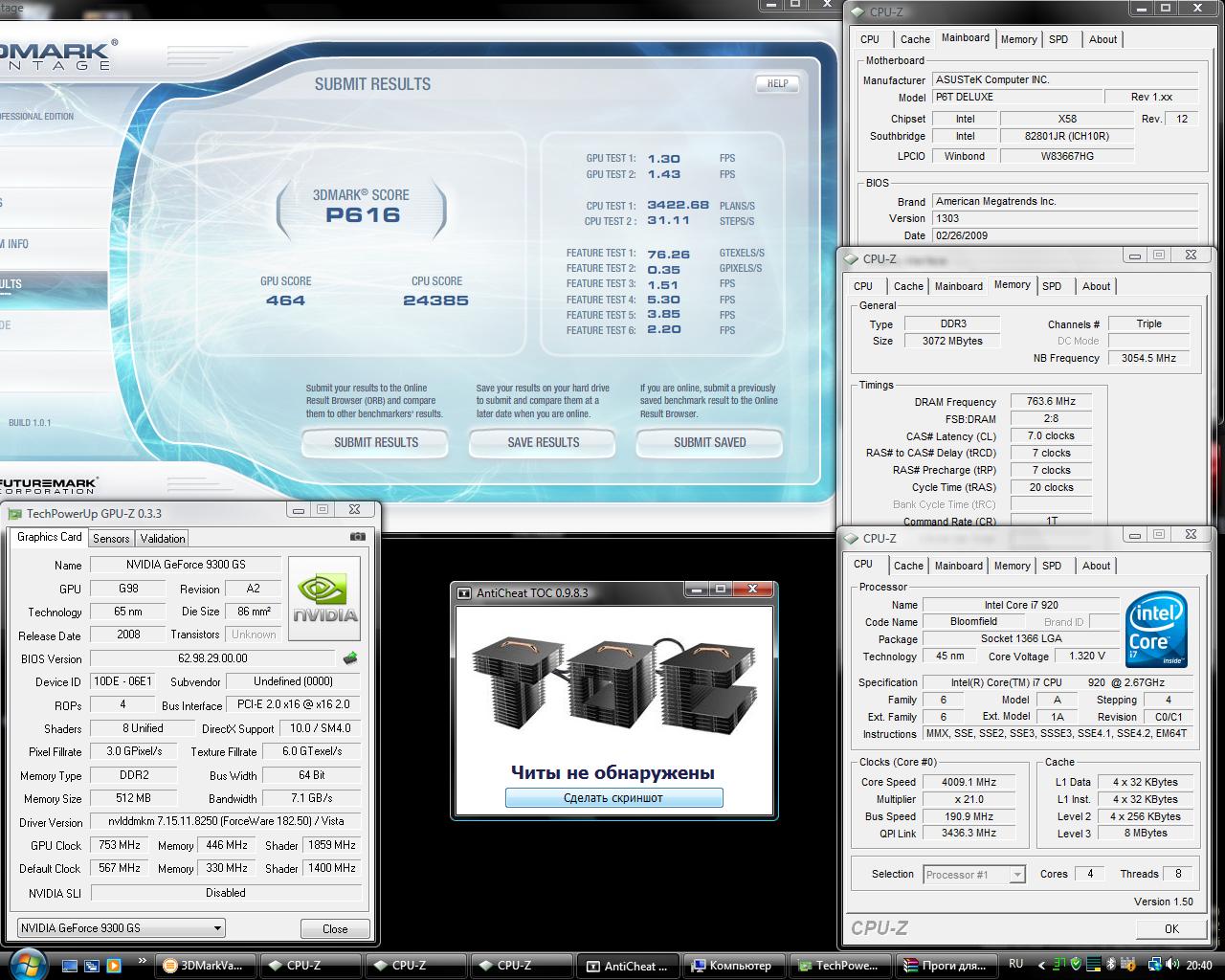Open CPU tab in top CPU-Z Mainboard window
Viewport: 1225px width, 980px height.
[x=870, y=39]
